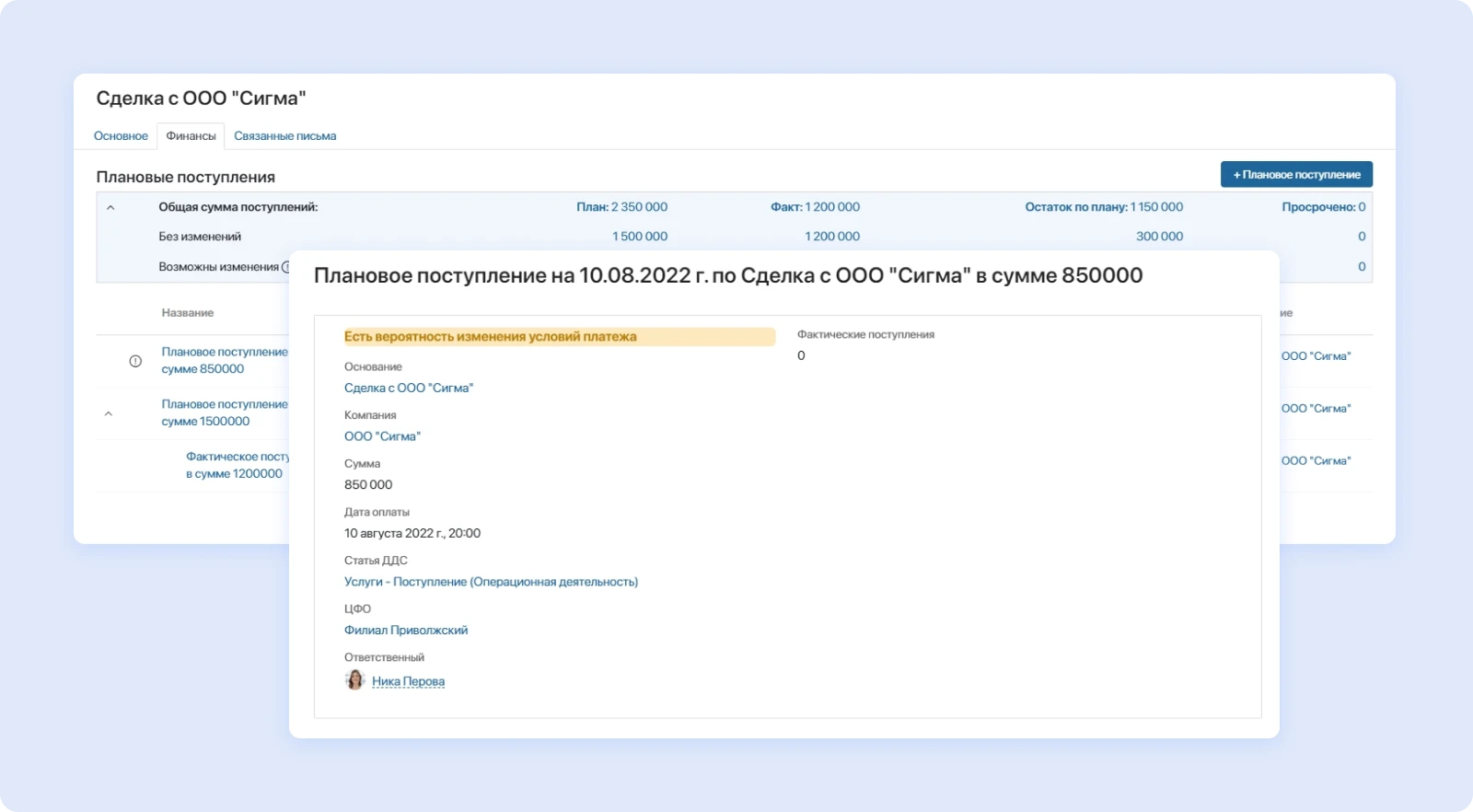Open the Ника Перова responsible person link

coord(408,682)
